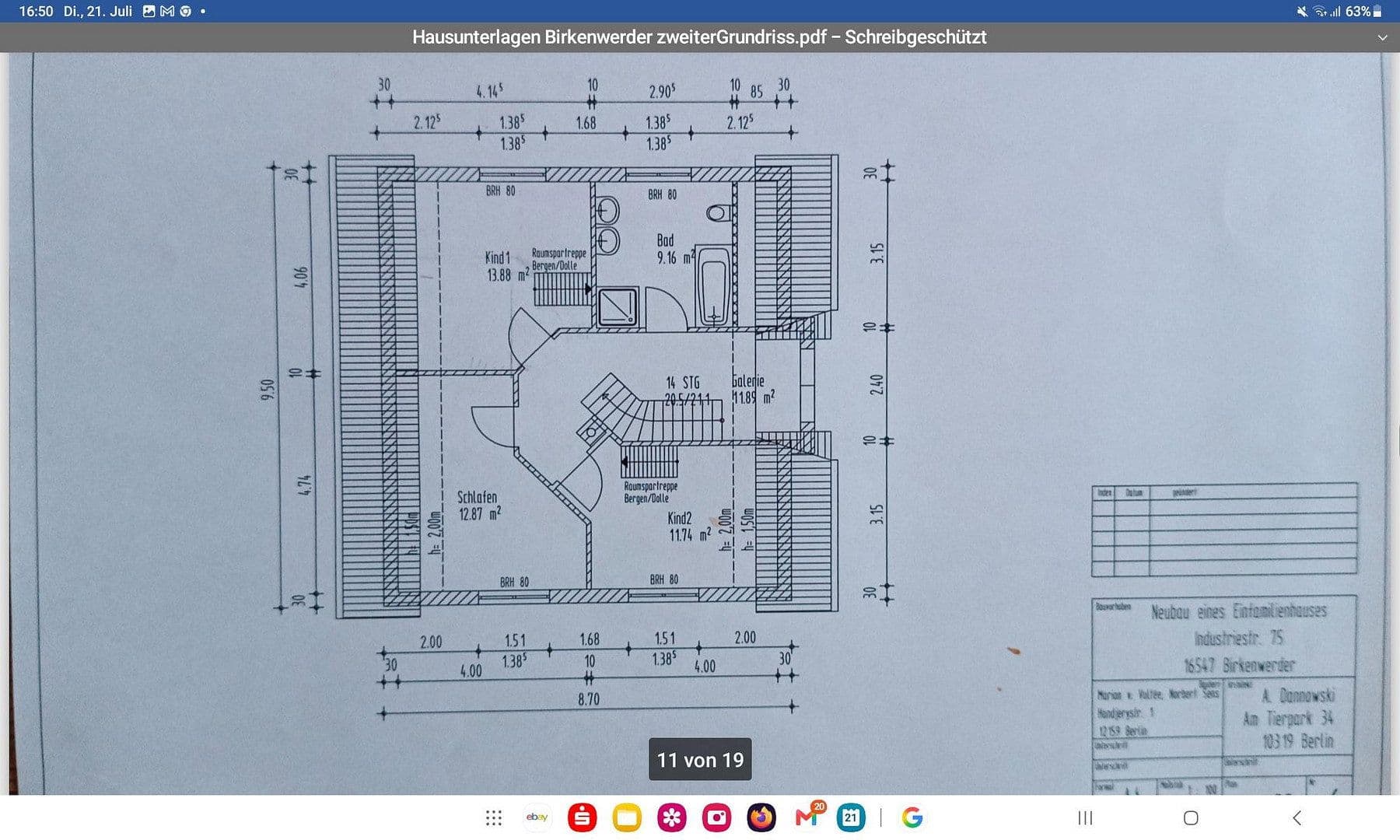
Task: Tap the 'Schlafen 12.87 m²' room label
Action: pos(478,505)
